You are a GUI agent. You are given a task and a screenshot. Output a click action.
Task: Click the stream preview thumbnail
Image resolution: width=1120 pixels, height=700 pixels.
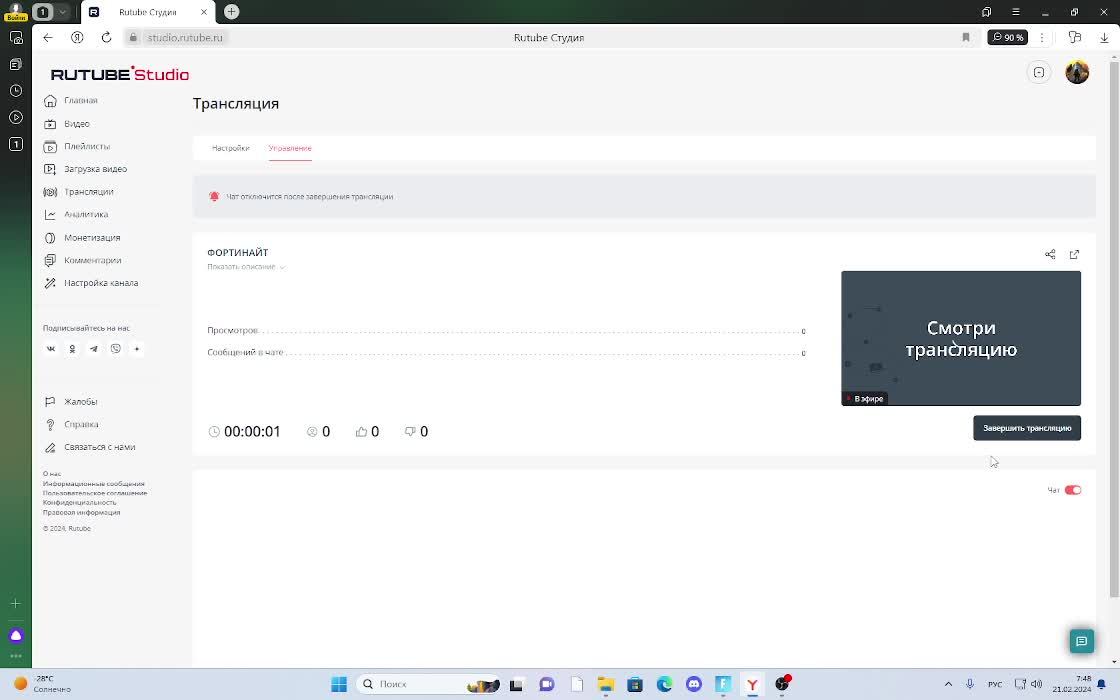(961, 338)
